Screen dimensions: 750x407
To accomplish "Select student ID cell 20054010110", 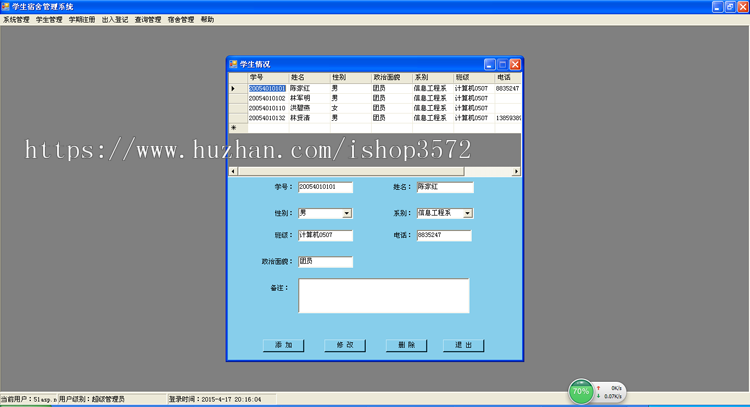I will pyautogui.click(x=268, y=108).
